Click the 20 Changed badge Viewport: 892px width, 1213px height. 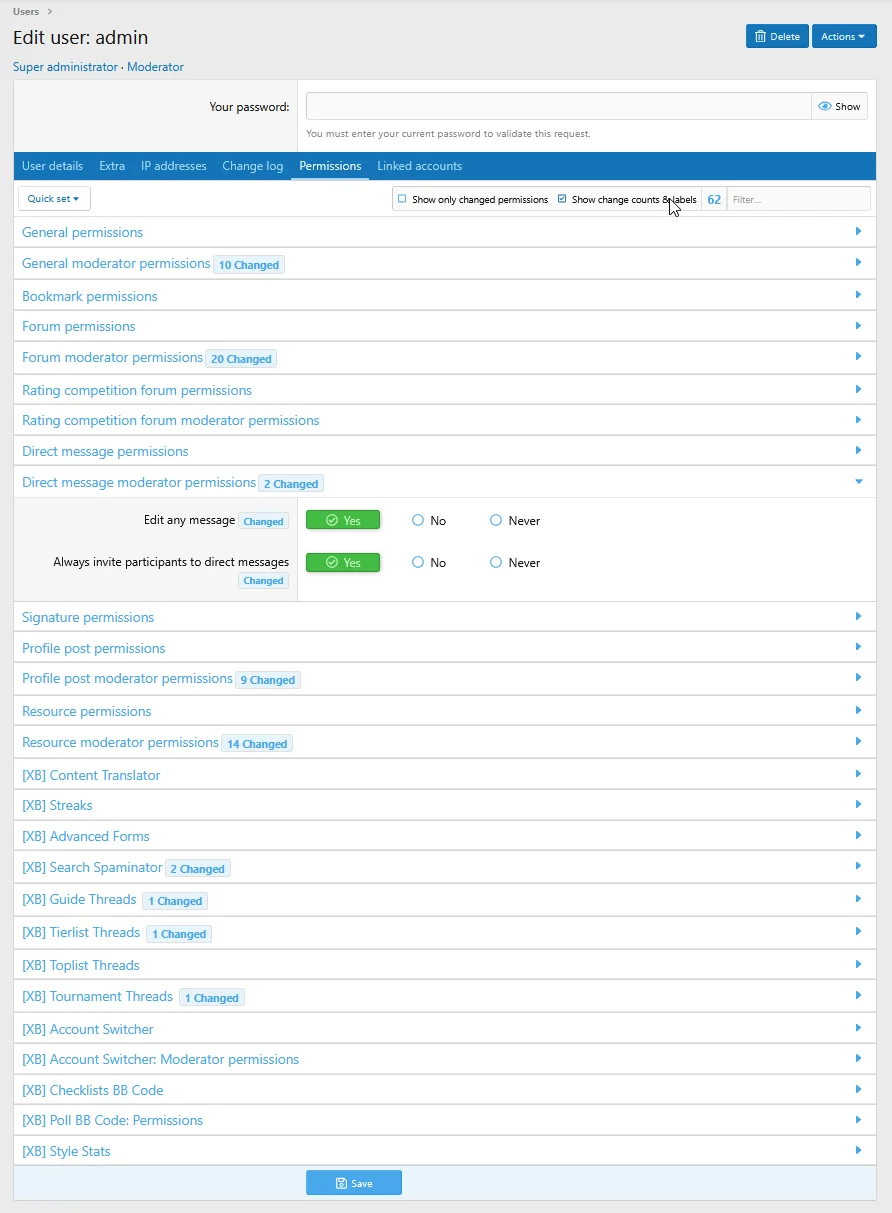coord(241,358)
